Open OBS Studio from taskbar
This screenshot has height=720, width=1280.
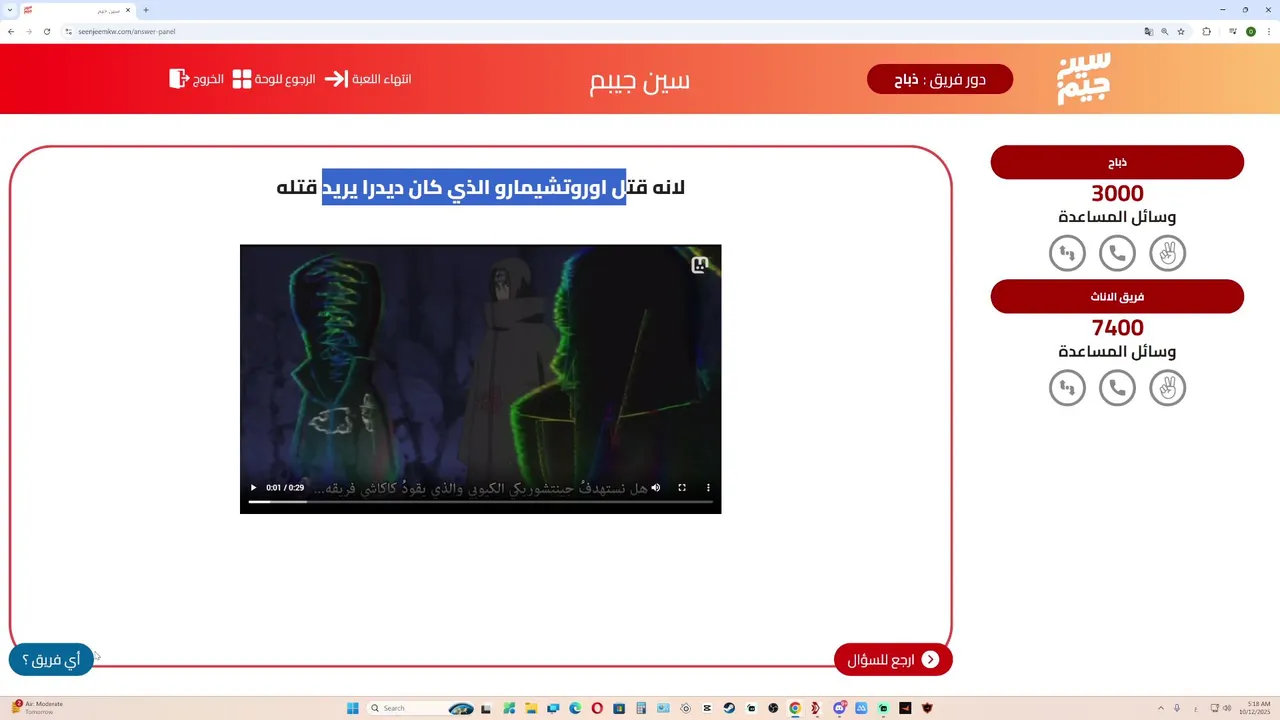pyautogui.click(x=773, y=708)
